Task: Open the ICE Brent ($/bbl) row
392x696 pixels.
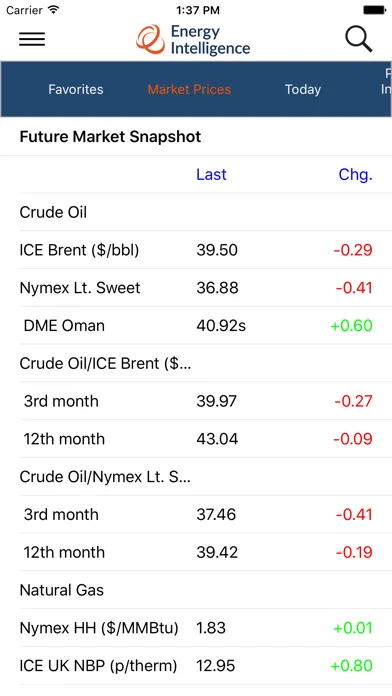Action: click(196, 250)
